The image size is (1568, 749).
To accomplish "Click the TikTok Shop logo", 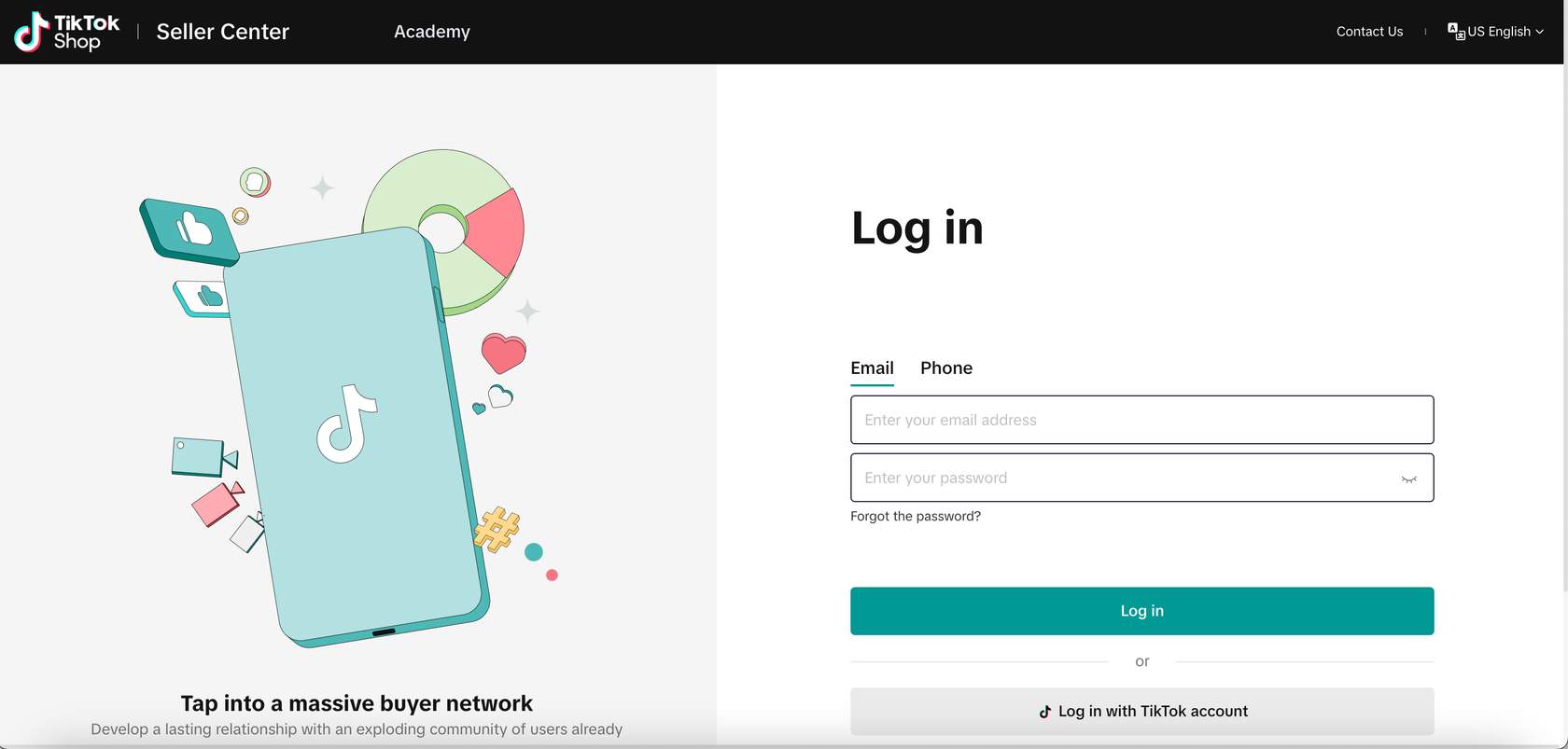I will 66,32.
